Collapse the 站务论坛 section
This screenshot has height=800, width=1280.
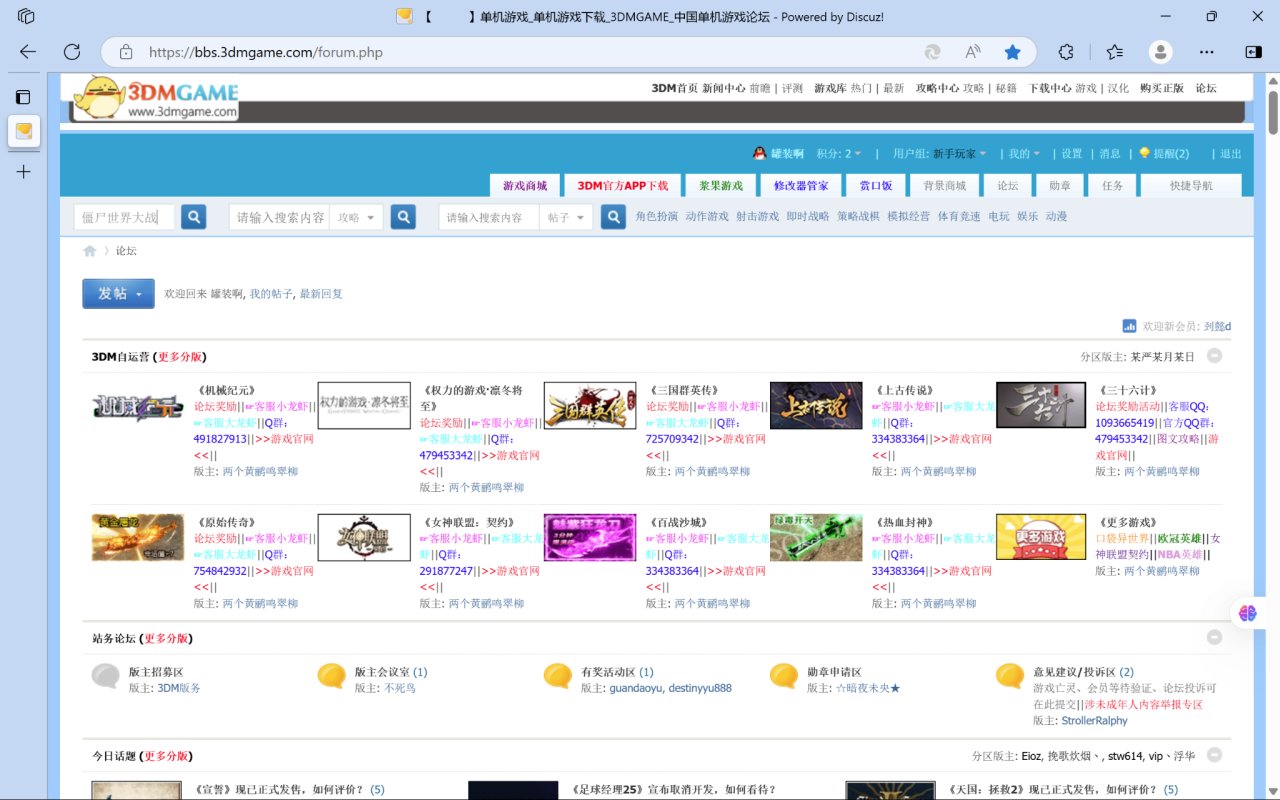pos(1214,637)
